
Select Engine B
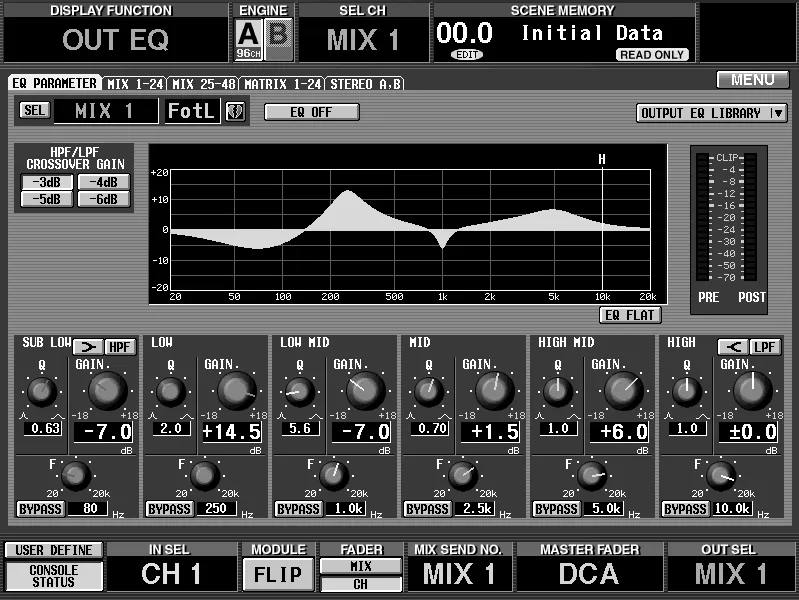tap(279, 39)
